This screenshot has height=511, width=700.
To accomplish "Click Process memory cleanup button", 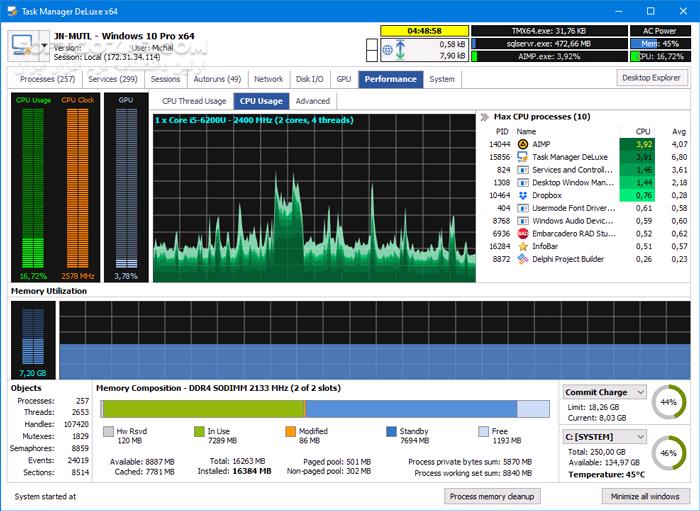I will (x=492, y=496).
